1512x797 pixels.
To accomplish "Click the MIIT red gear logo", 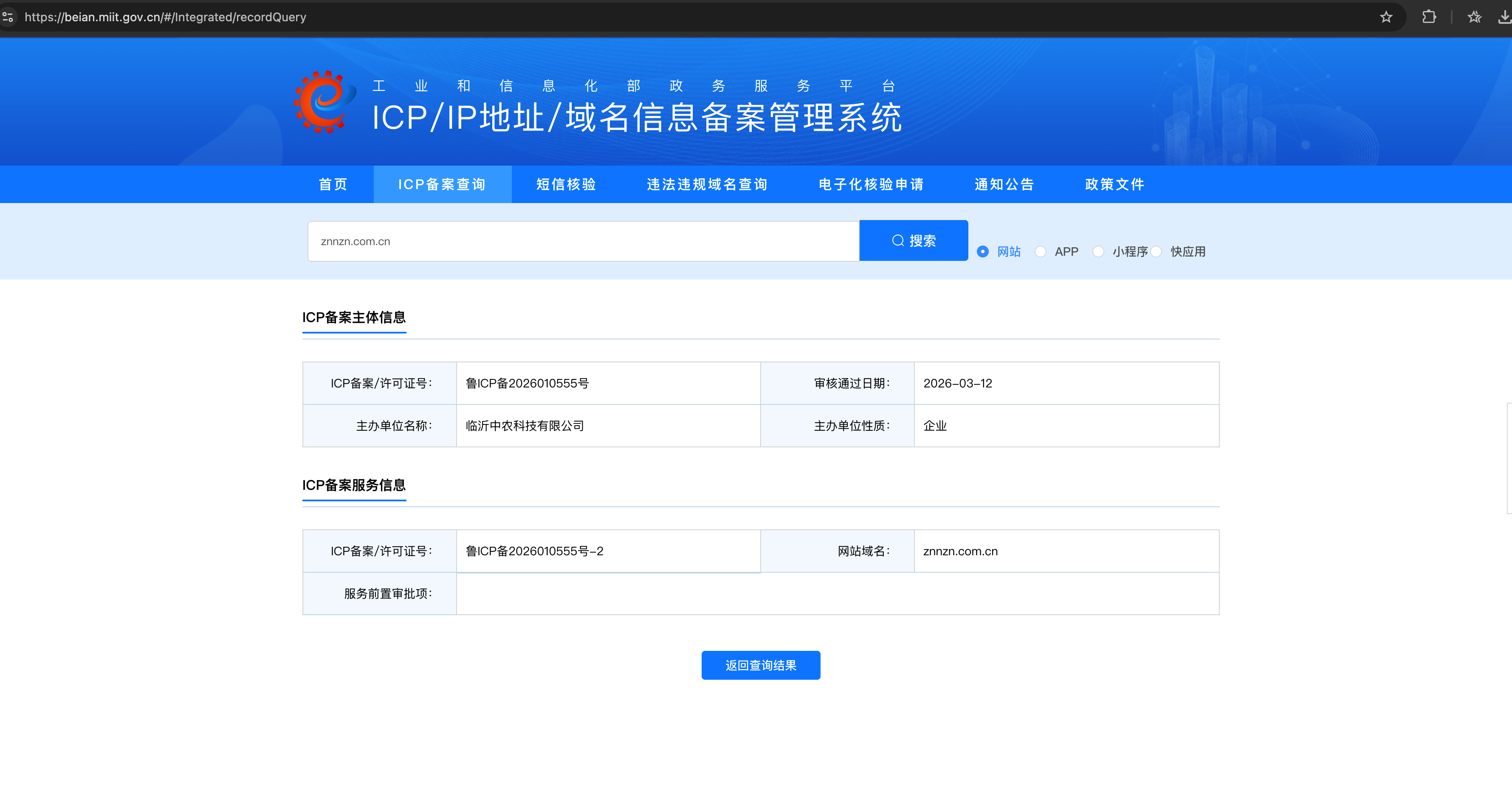I will click(x=324, y=102).
